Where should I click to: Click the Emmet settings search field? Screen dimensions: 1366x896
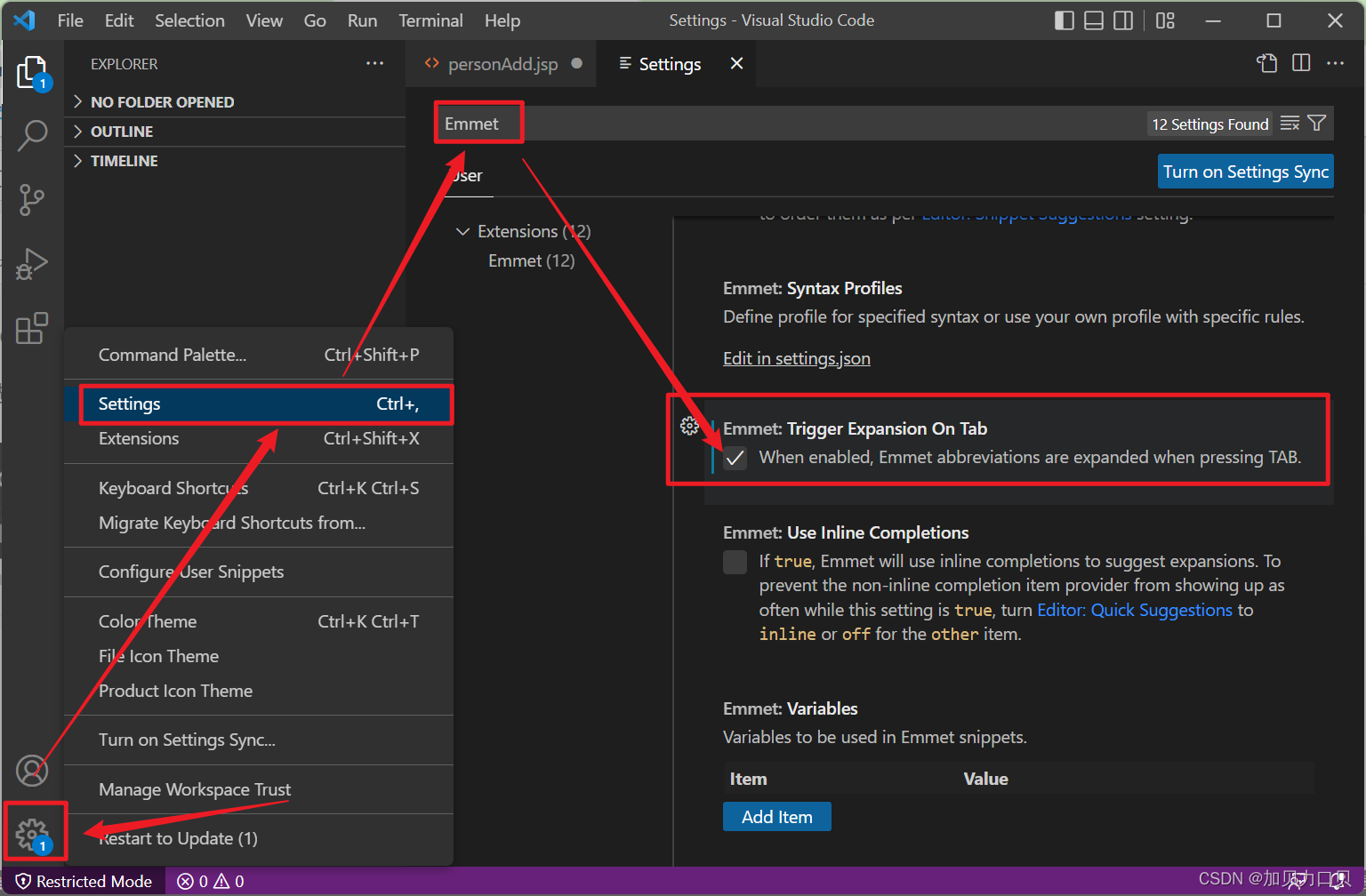tap(791, 124)
